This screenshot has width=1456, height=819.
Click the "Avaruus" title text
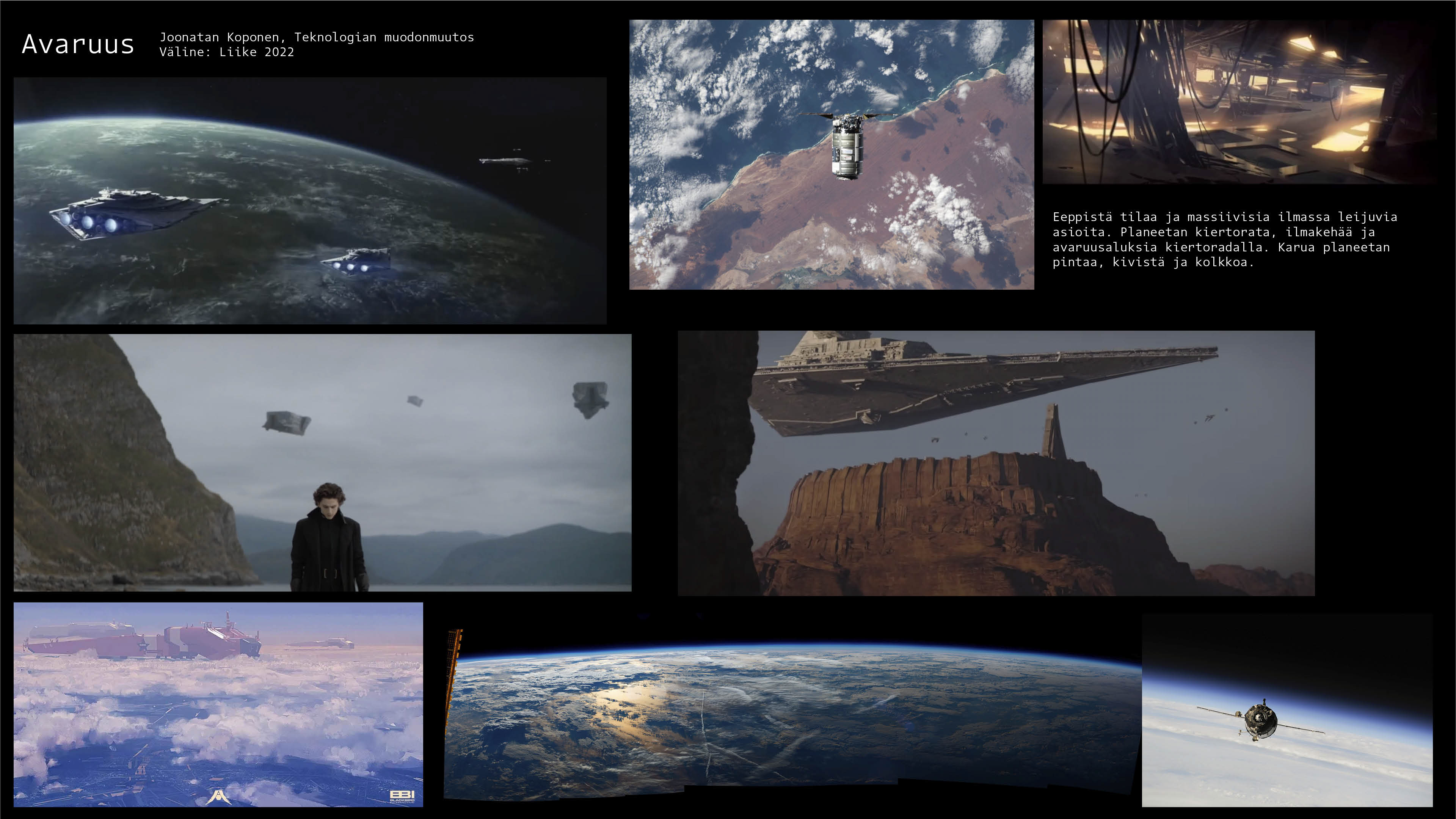click(x=78, y=44)
